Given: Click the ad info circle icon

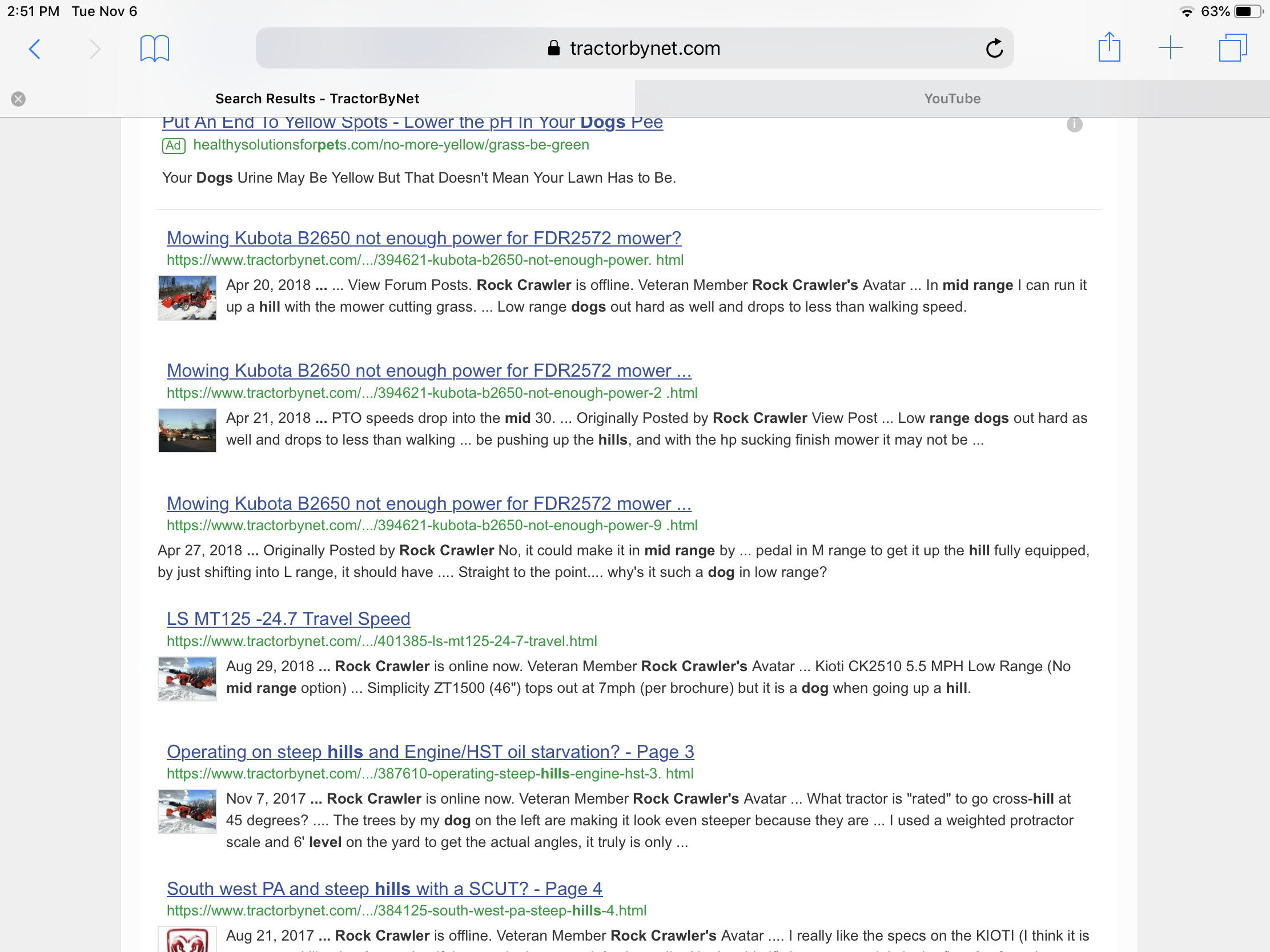Looking at the screenshot, I should [1074, 124].
